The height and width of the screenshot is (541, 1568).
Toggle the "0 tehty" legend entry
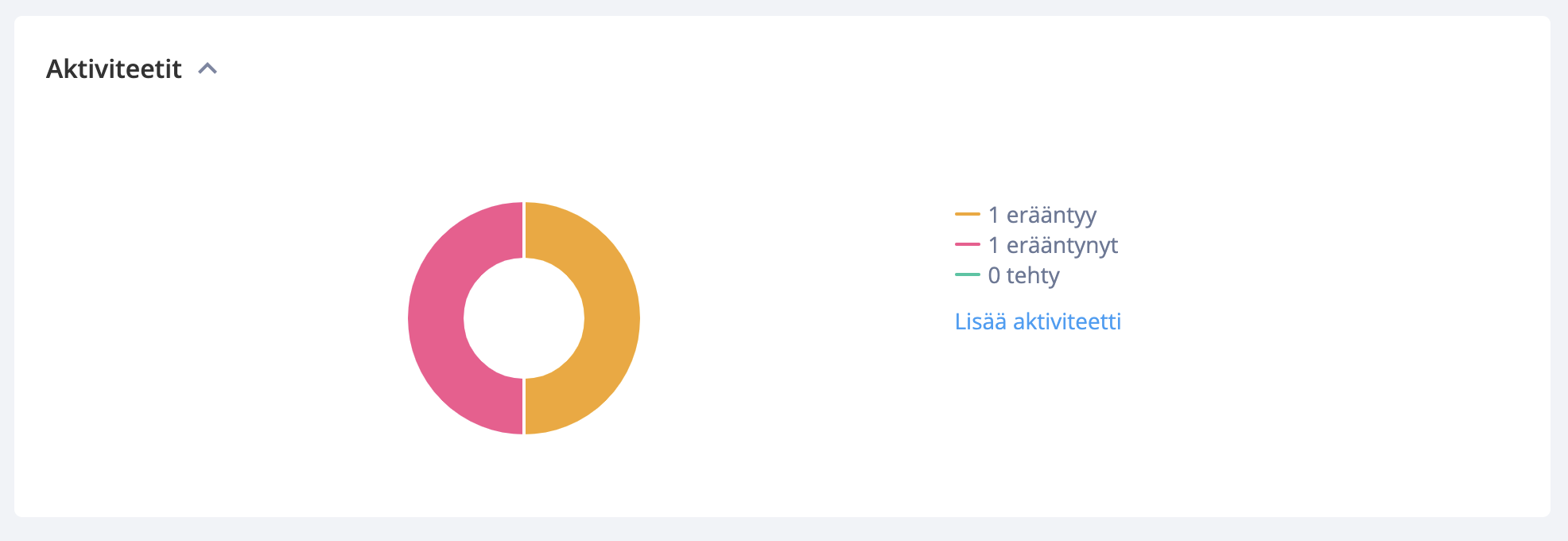(x=1007, y=275)
